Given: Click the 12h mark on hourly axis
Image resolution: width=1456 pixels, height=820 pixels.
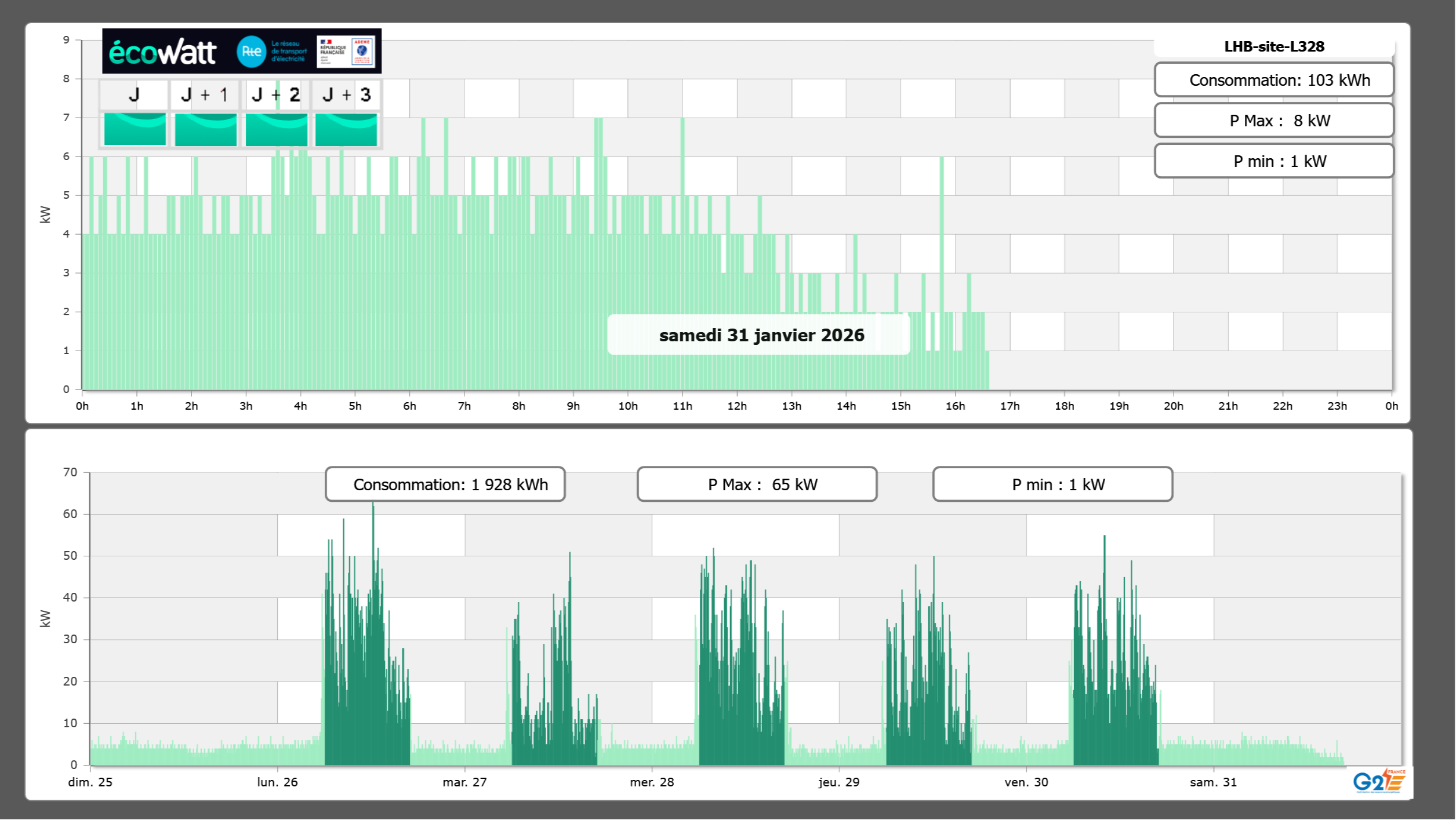Looking at the screenshot, I should 737,406.
